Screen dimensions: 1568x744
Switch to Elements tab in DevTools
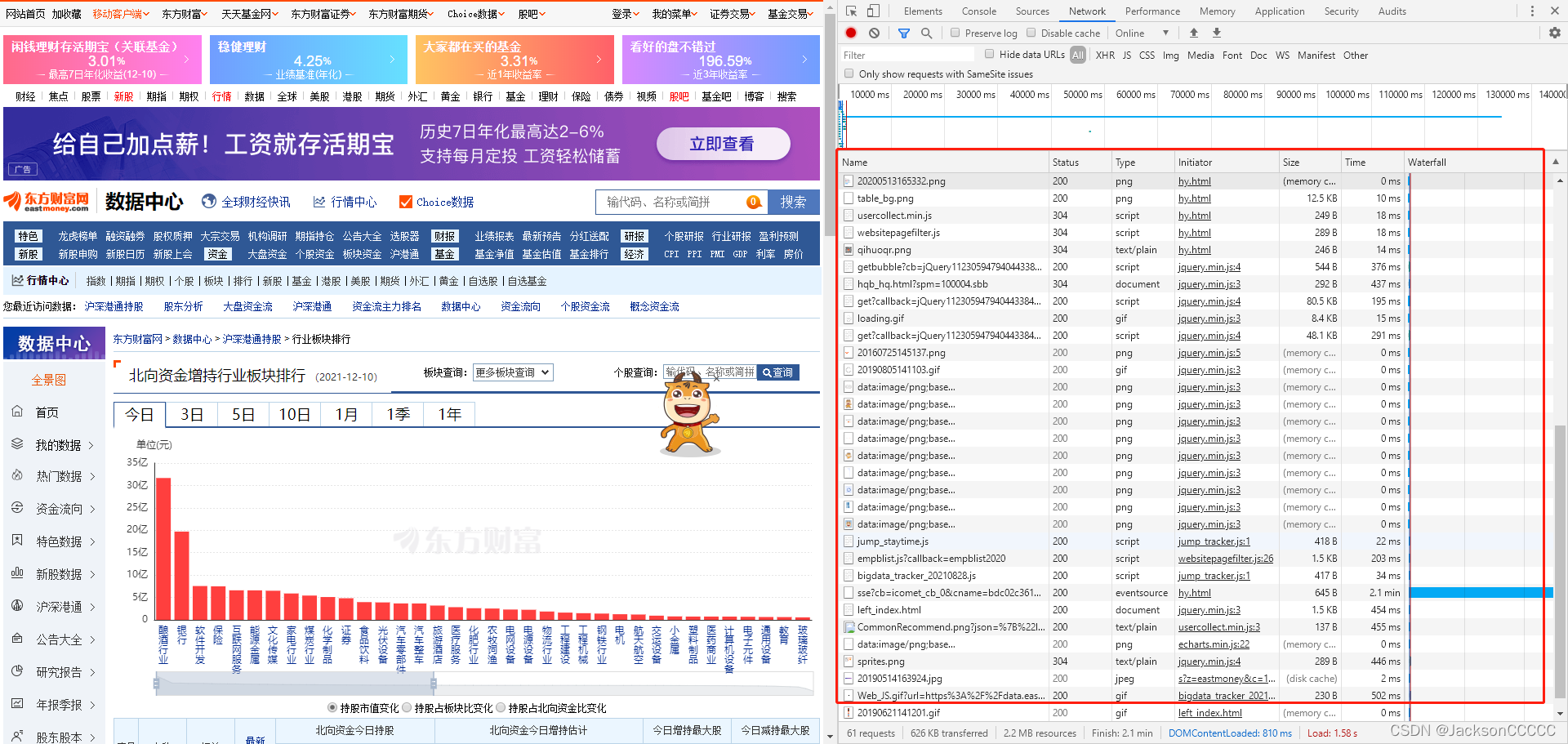pos(923,11)
